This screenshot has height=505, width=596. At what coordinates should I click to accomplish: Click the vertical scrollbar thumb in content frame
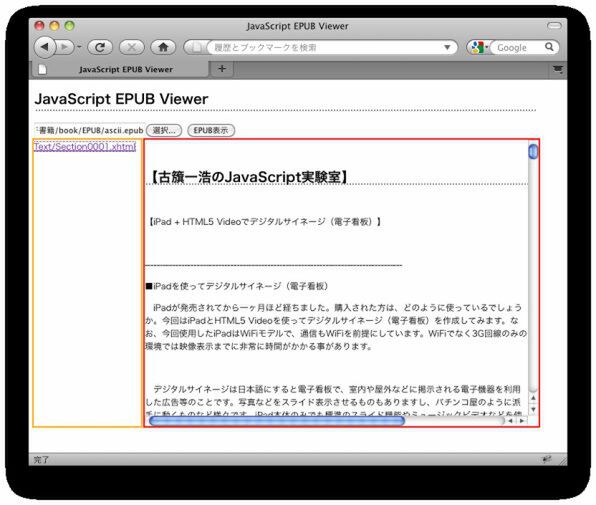coord(533,151)
